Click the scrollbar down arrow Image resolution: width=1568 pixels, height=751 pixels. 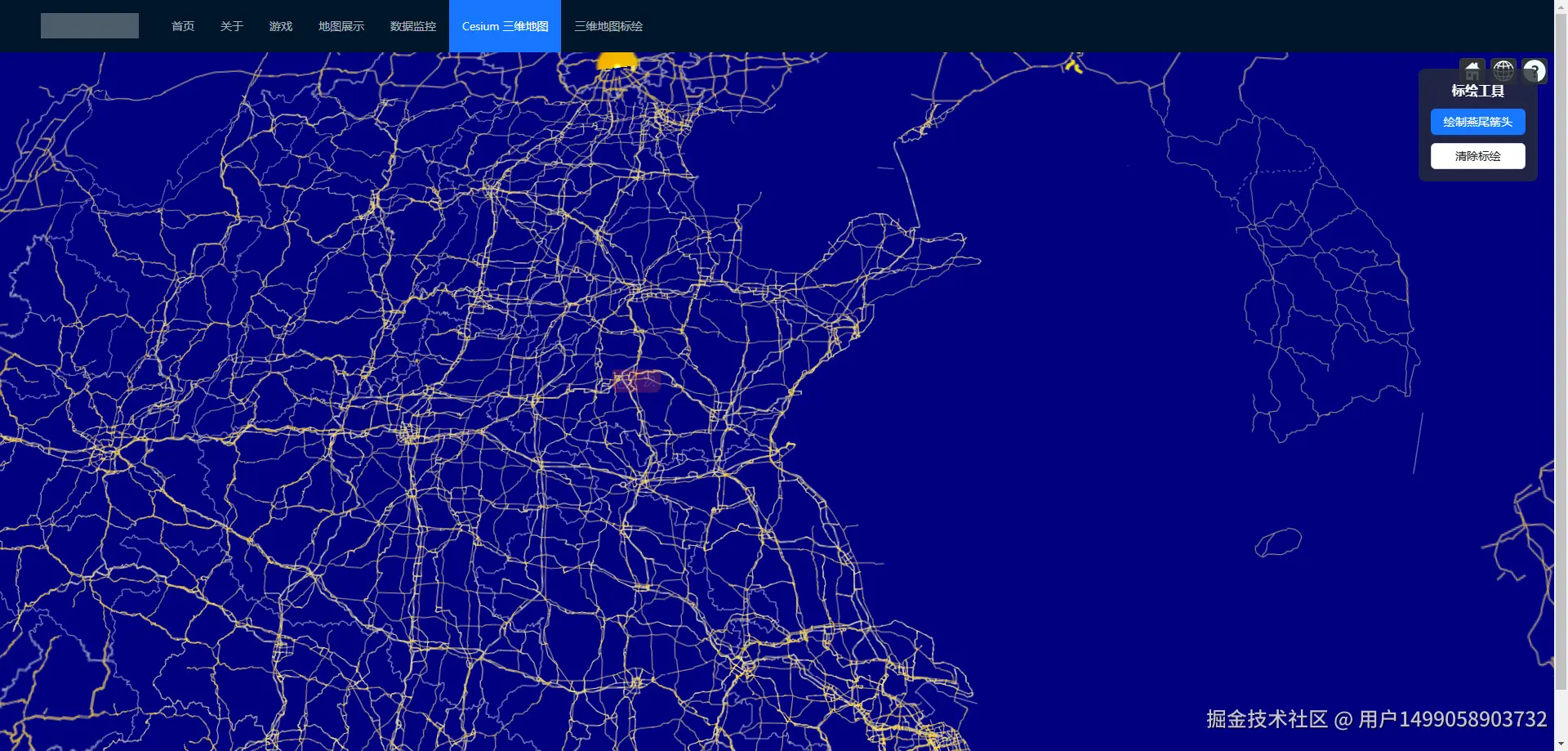pos(1561,744)
